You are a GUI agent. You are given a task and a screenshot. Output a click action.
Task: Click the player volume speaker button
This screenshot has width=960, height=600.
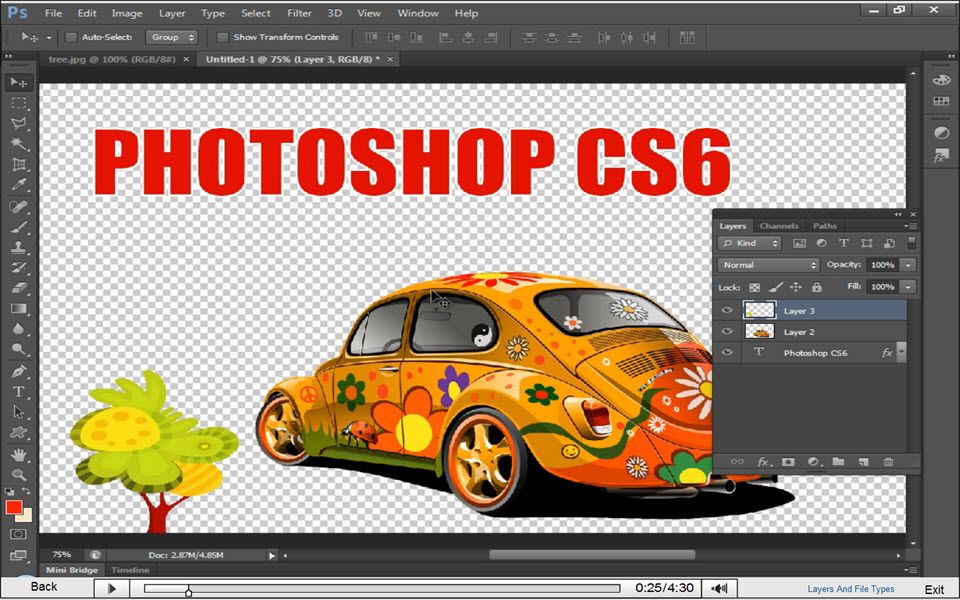[719, 588]
